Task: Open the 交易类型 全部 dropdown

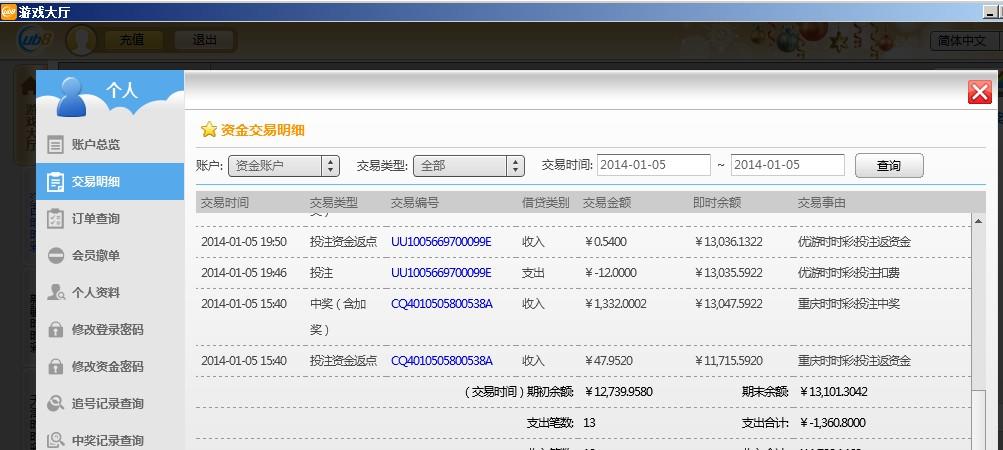Action: [469, 166]
